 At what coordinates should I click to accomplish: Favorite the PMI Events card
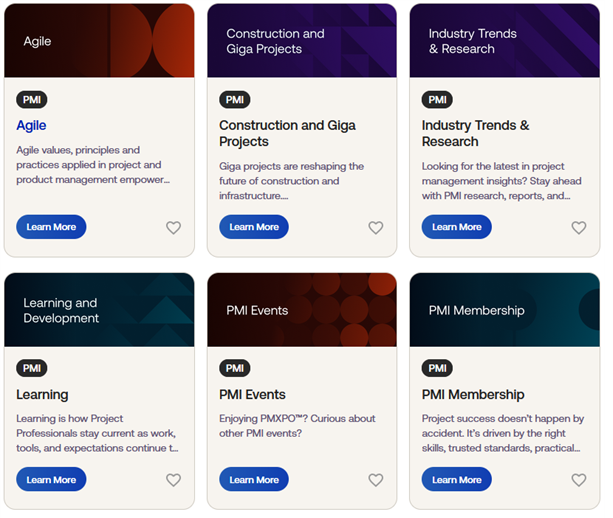pyautogui.click(x=376, y=480)
